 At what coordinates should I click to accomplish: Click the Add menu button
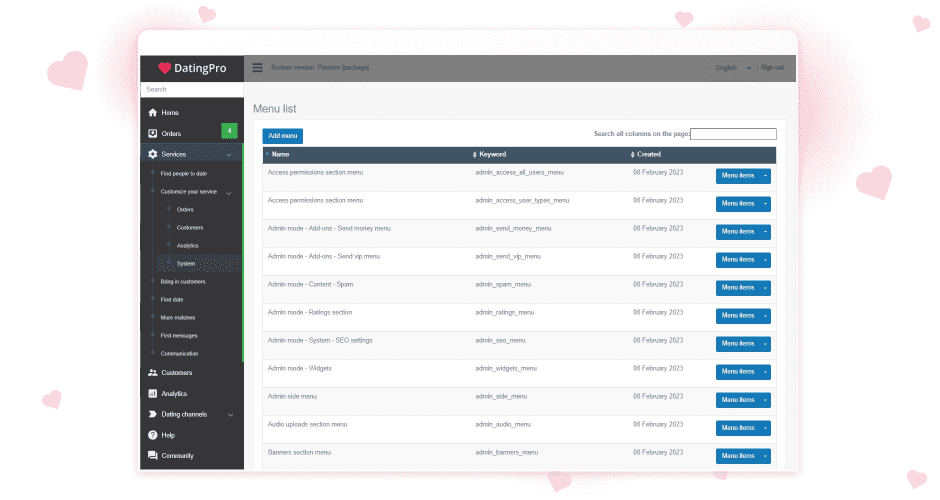(282, 136)
